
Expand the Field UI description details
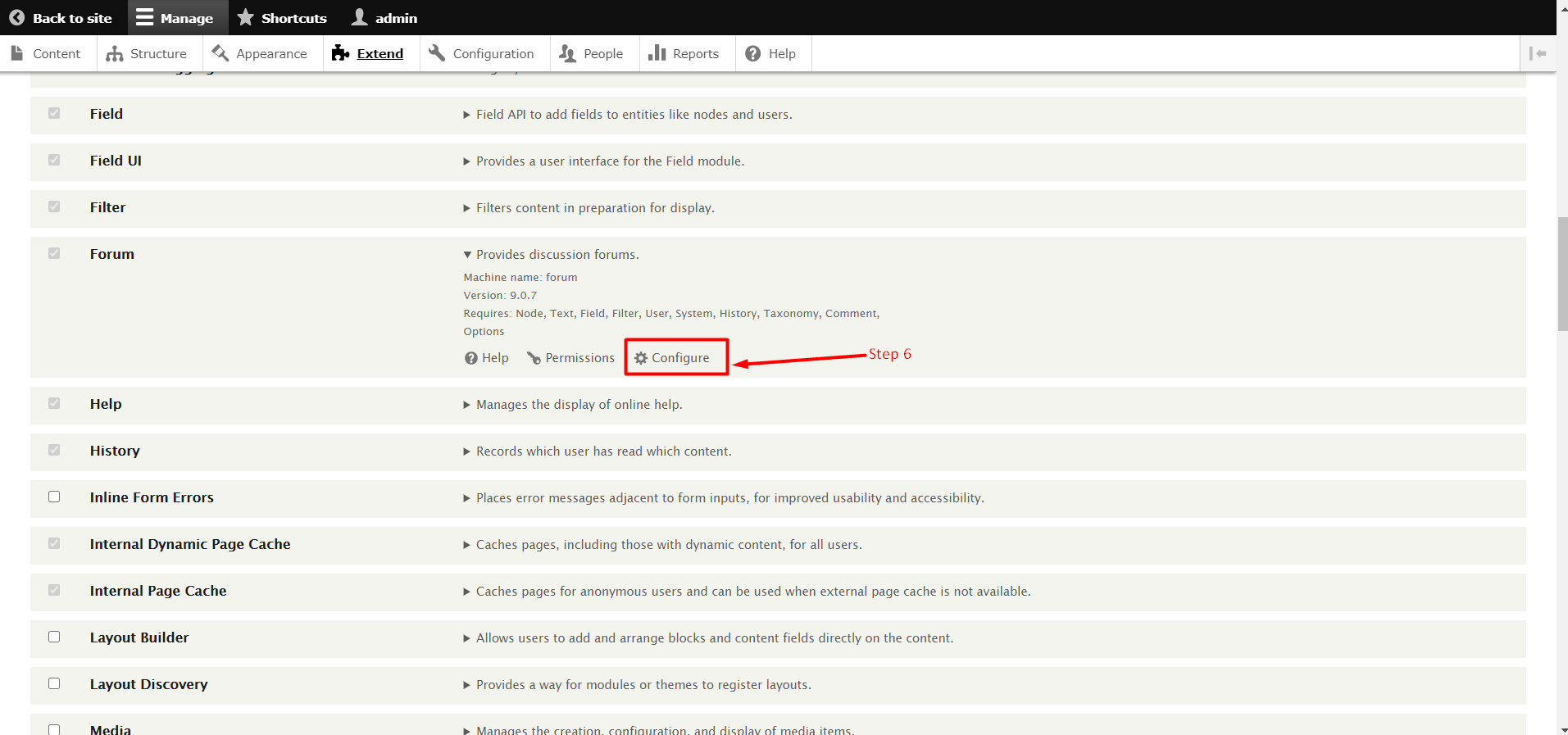click(604, 161)
